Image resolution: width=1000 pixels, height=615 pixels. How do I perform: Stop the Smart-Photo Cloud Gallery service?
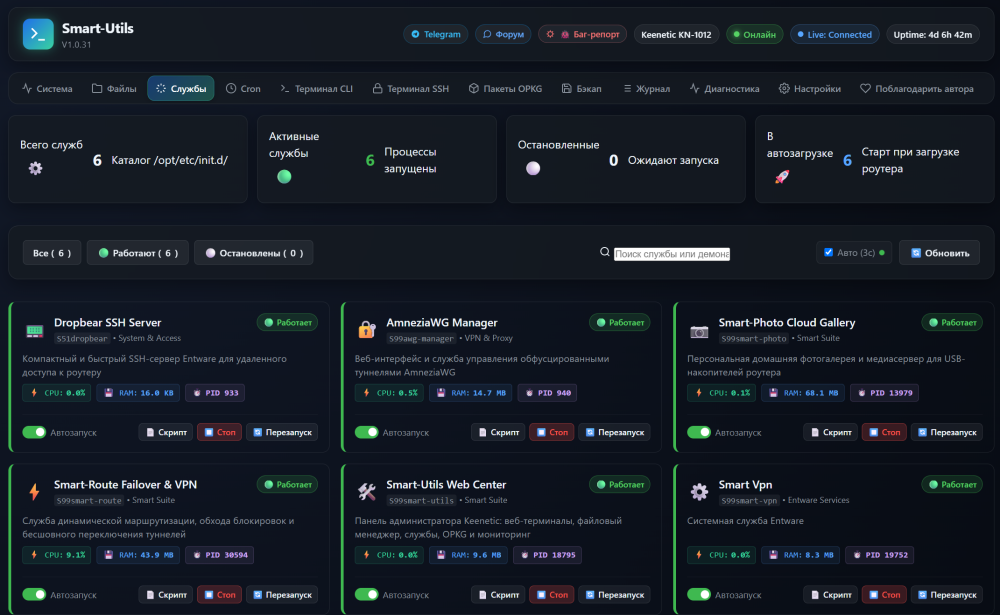(x=884, y=432)
